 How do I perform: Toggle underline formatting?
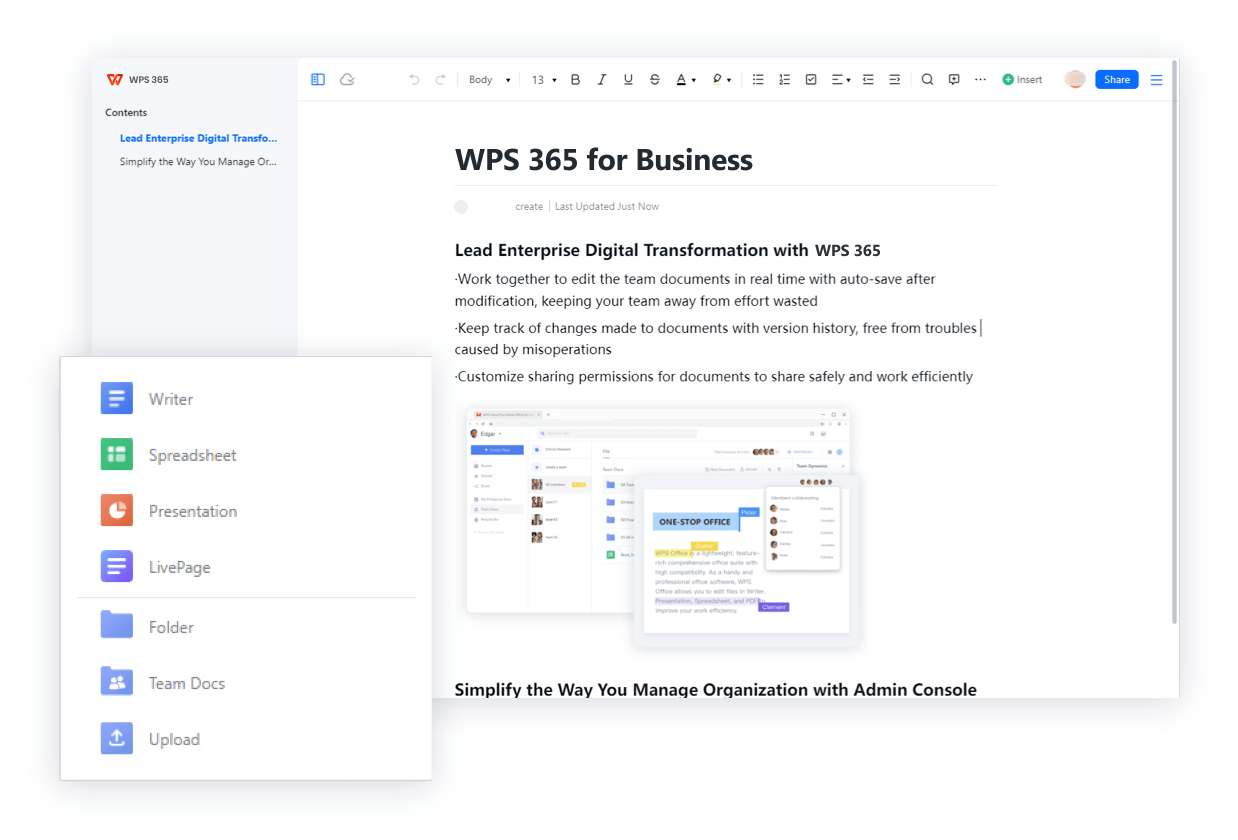pyautogui.click(x=627, y=79)
